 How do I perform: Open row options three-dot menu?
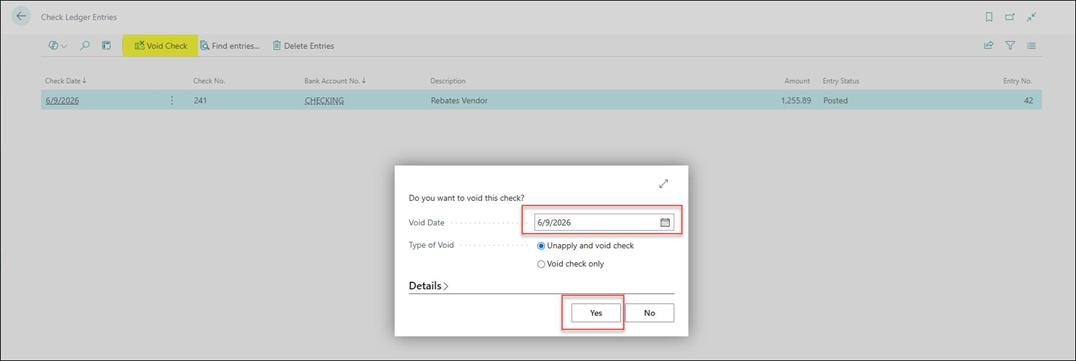172,100
